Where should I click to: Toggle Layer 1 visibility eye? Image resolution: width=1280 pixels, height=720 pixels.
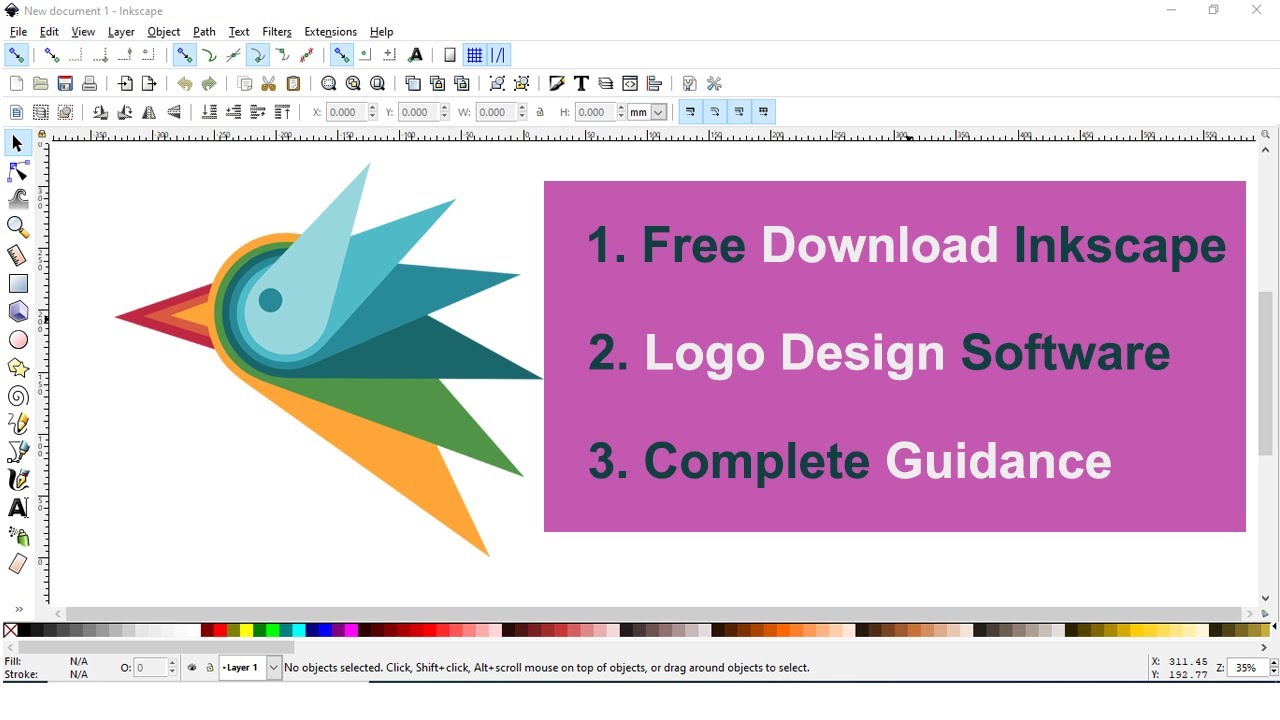coord(192,668)
